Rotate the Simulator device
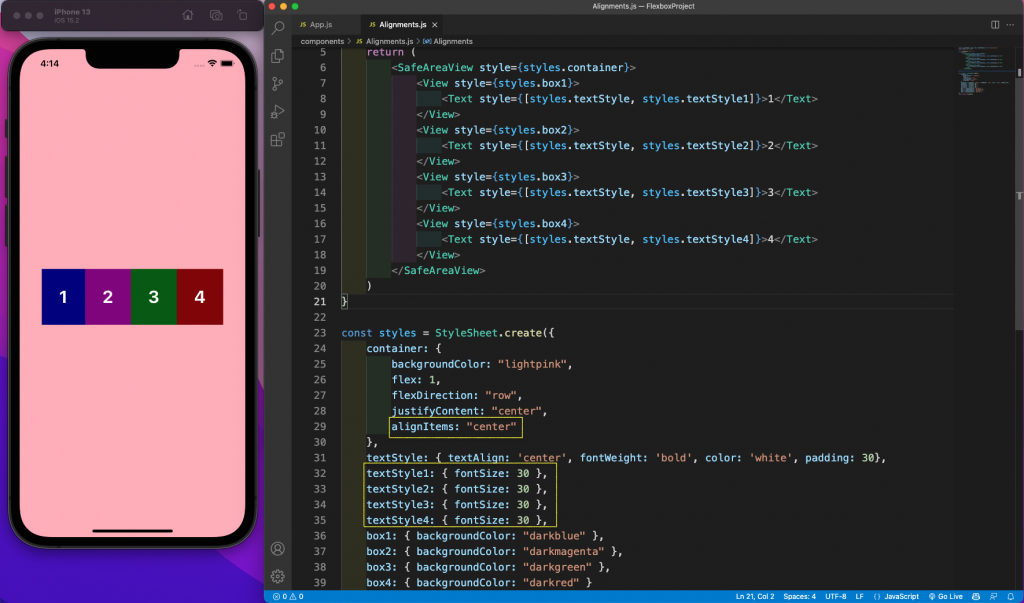Image resolution: width=1024 pixels, height=603 pixels. [x=242, y=15]
